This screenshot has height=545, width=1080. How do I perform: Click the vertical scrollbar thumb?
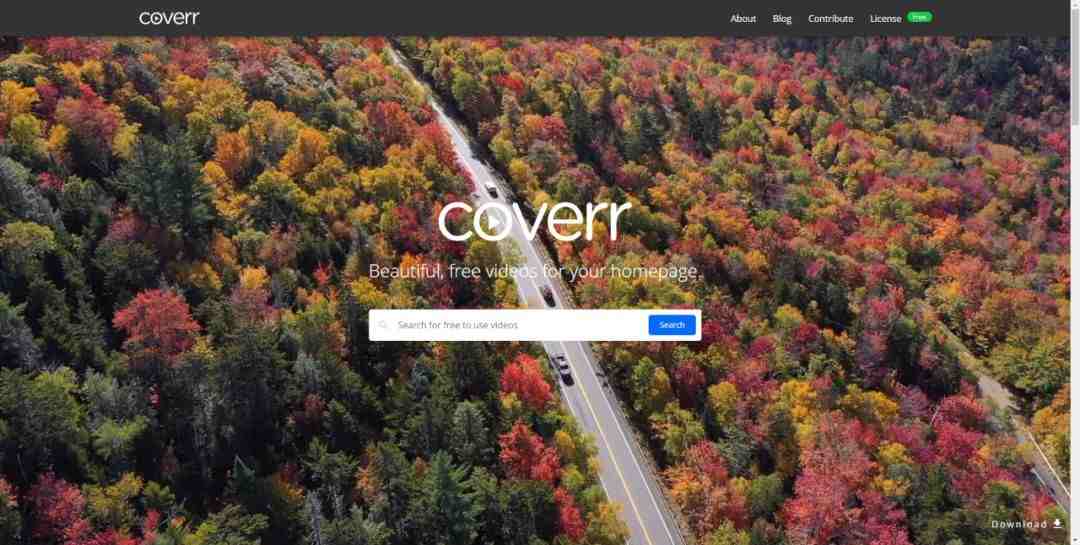(1074, 68)
